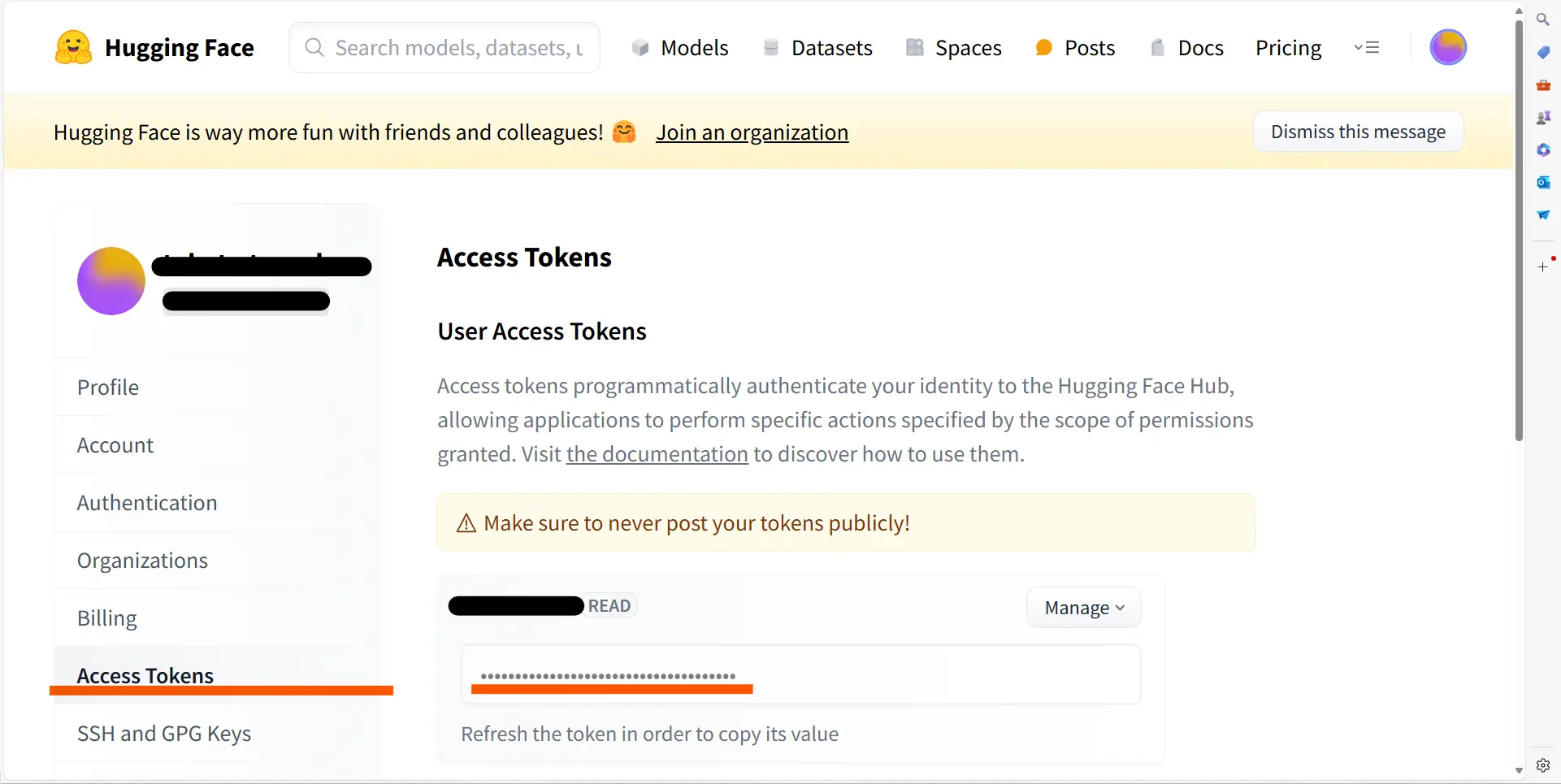The height and width of the screenshot is (784, 1561).
Task: Click the Hugging Face emoji logo
Action: point(73,47)
